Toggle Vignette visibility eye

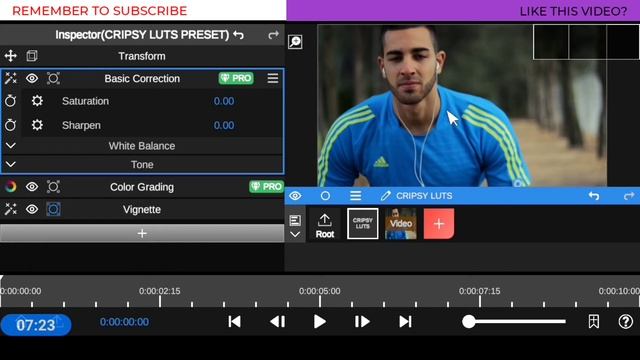click(x=32, y=209)
